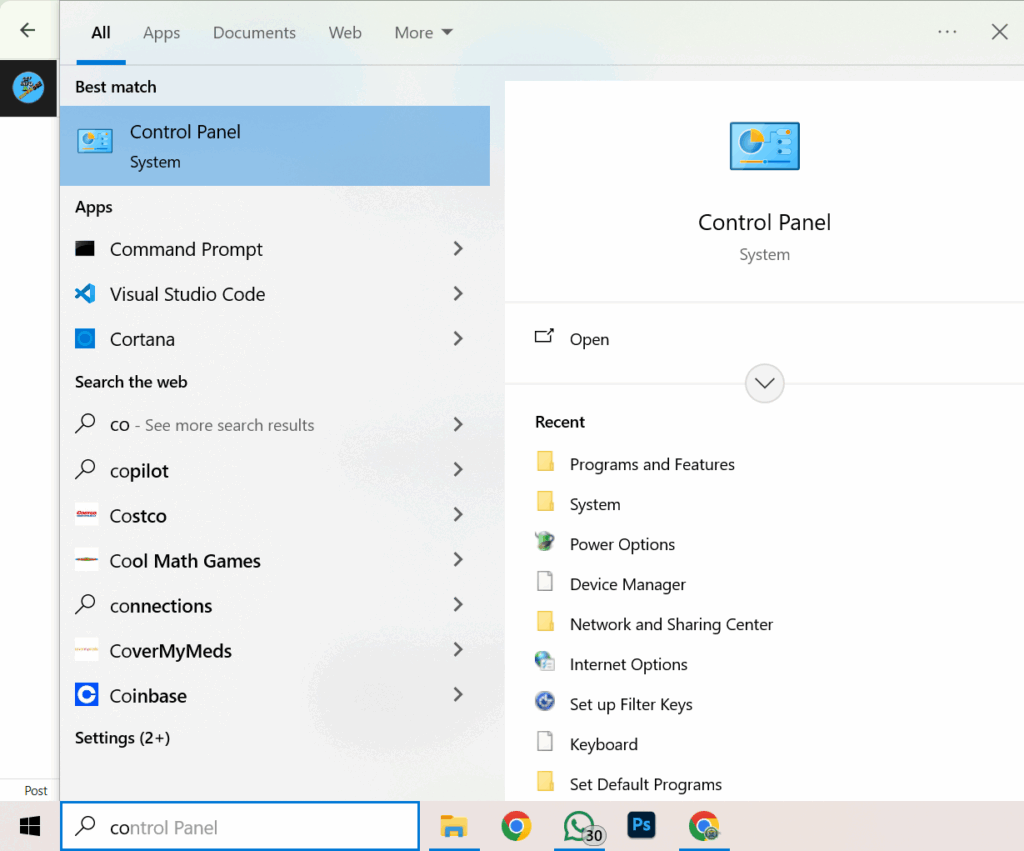The height and width of the screenshot is (851, 1024).
Task: Click the Windows Start button
Action: point(29,826)
